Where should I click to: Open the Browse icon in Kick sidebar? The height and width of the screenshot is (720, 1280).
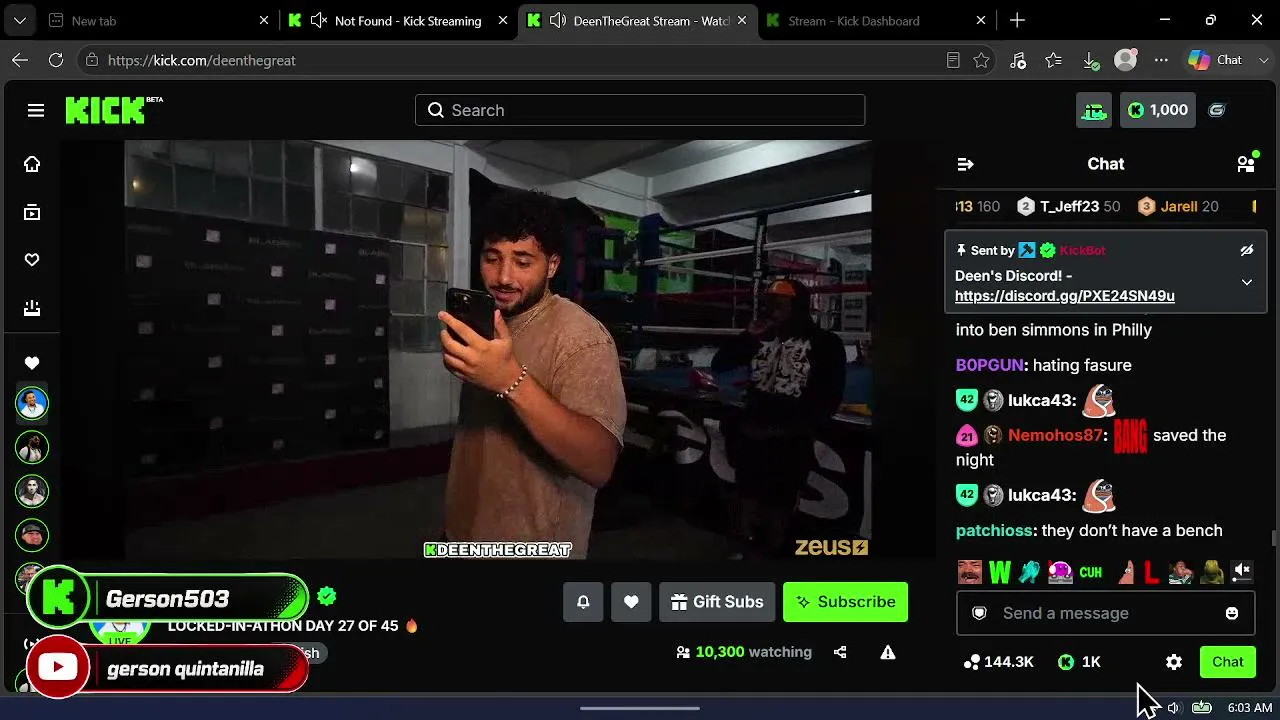[32, 212]
